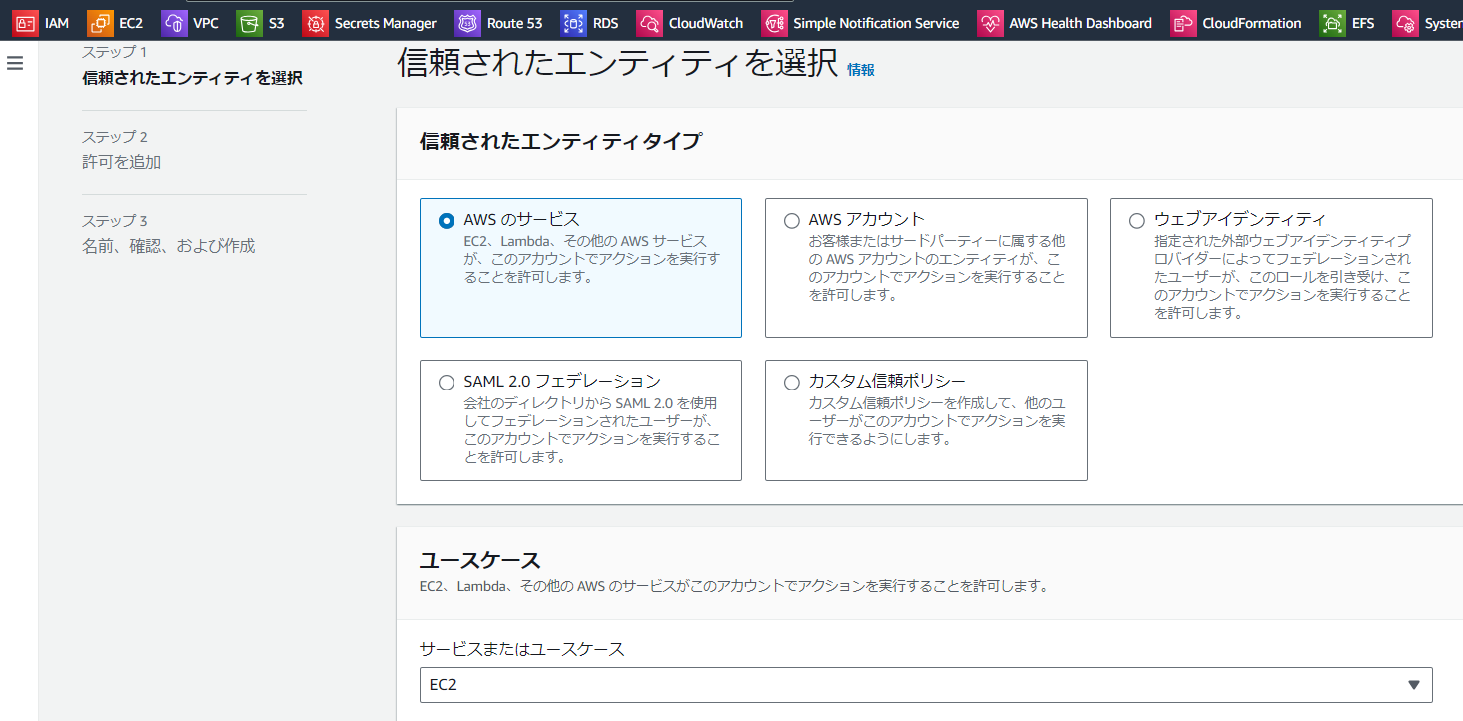
Task: Open the RDS icon shortcut
Action: pos(573,23)
